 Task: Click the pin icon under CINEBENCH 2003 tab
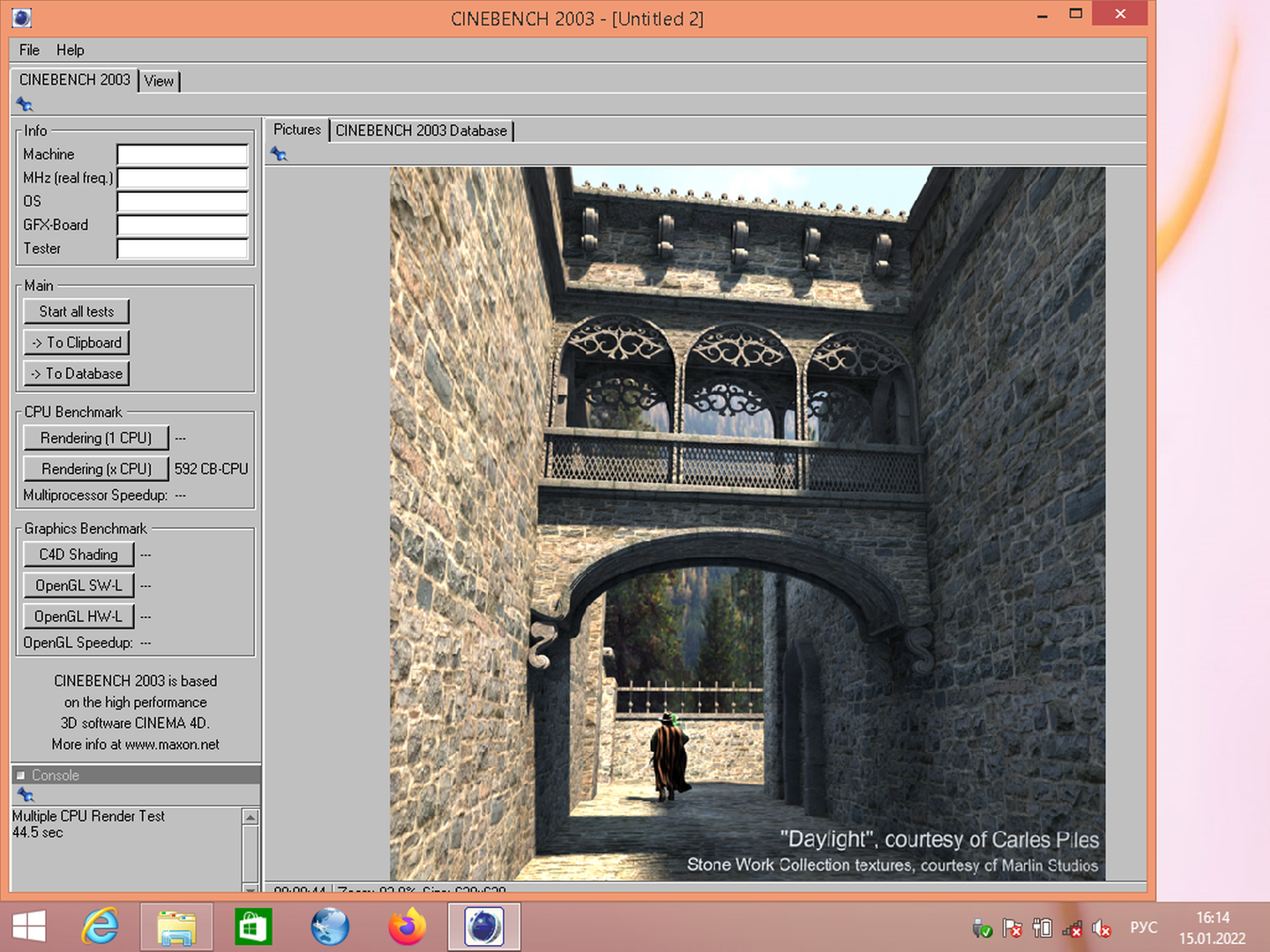tap(24, 105)
